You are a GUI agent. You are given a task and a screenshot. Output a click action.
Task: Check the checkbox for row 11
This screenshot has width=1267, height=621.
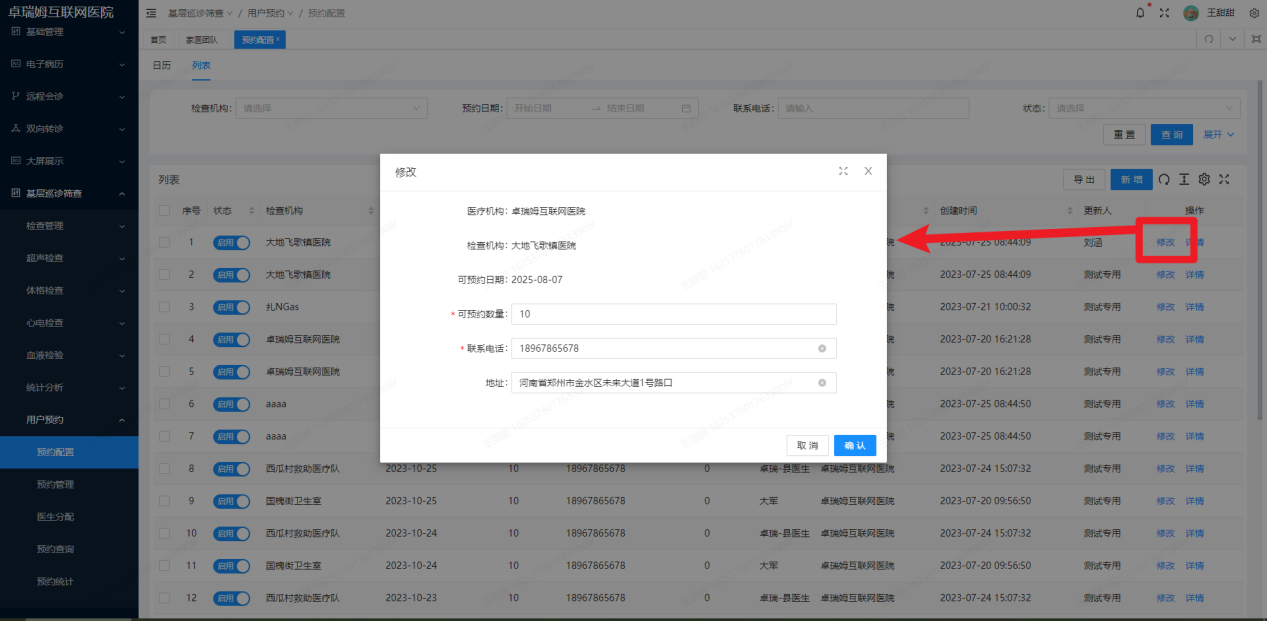click(x=164, y=565)
